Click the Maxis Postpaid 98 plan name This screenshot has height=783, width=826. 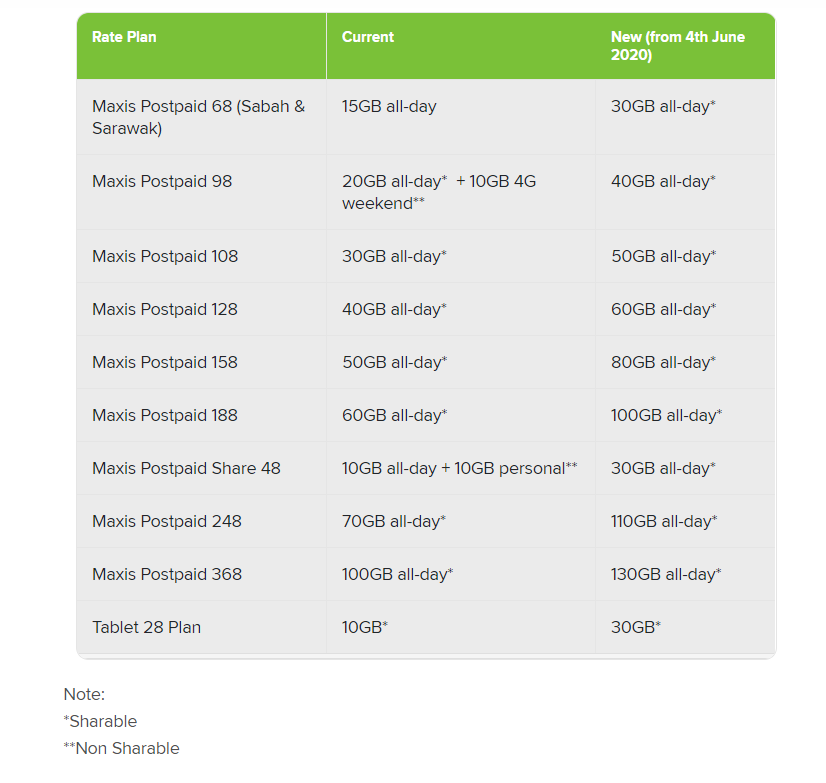click(162, 181)
